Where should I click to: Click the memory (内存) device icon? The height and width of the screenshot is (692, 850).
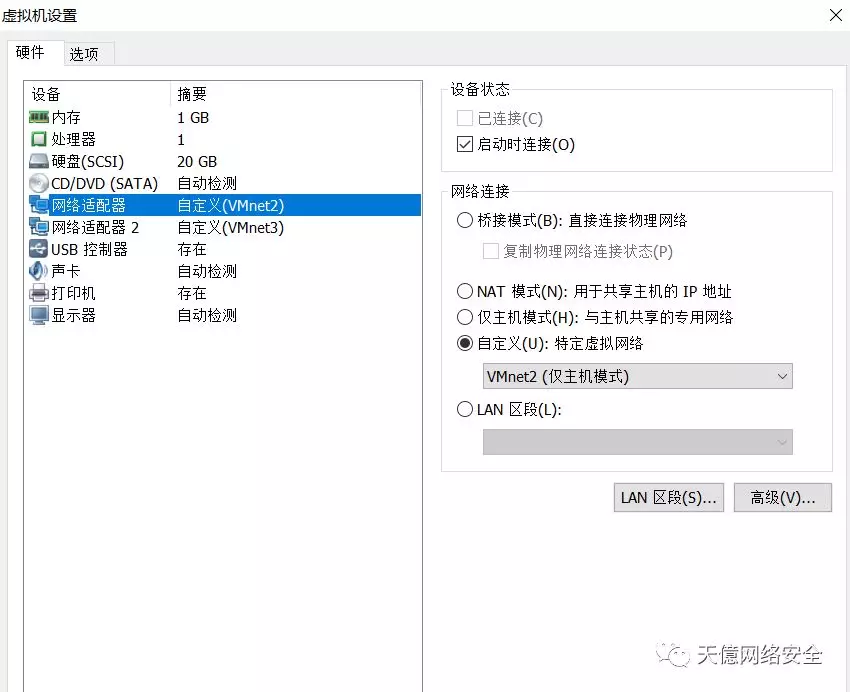(x=38, y=117)
